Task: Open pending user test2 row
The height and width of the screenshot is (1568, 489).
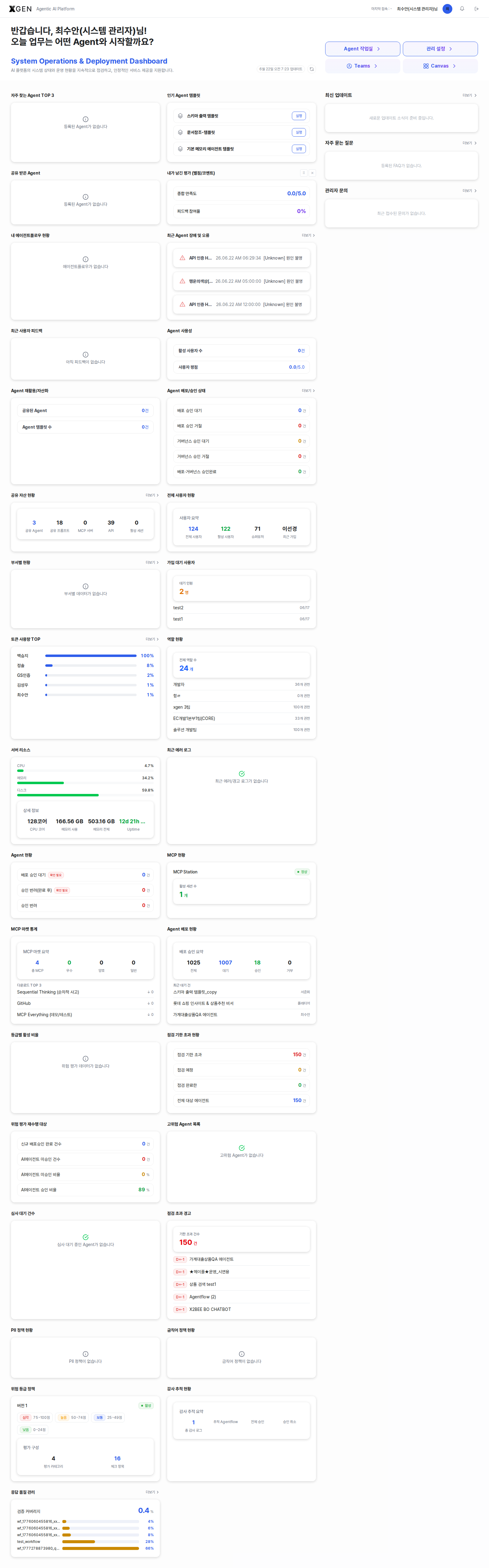Action: pyautogui.click(x=241, y=607)
